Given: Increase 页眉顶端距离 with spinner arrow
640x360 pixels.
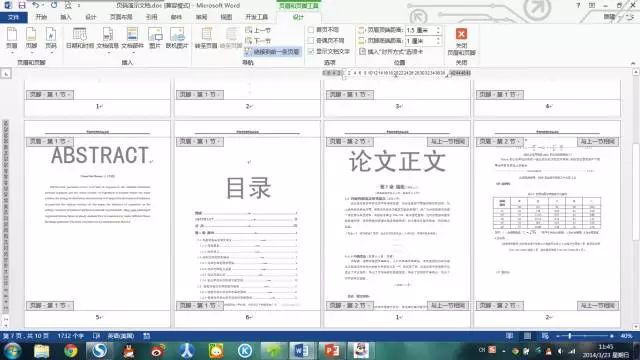Looking at the screenshot, I should click(x=438, y=28).
